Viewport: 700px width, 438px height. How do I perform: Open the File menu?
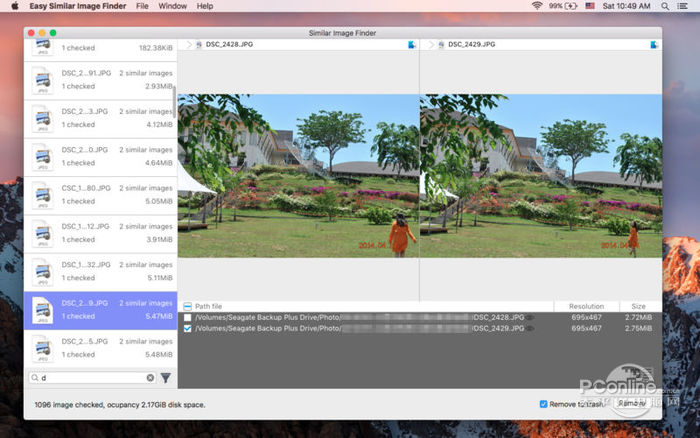(142, 6)
